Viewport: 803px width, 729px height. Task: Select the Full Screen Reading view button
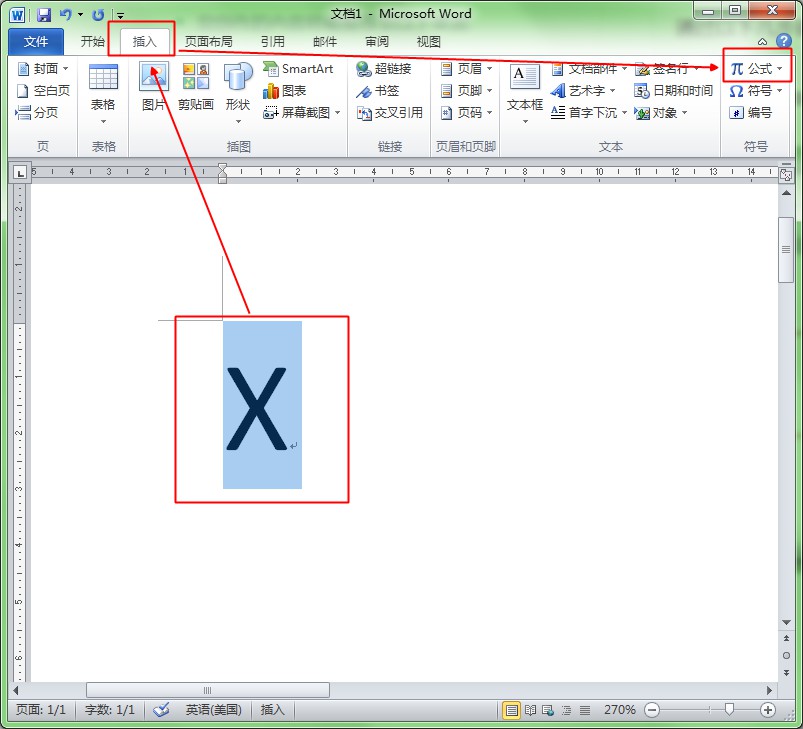point(530,710)
